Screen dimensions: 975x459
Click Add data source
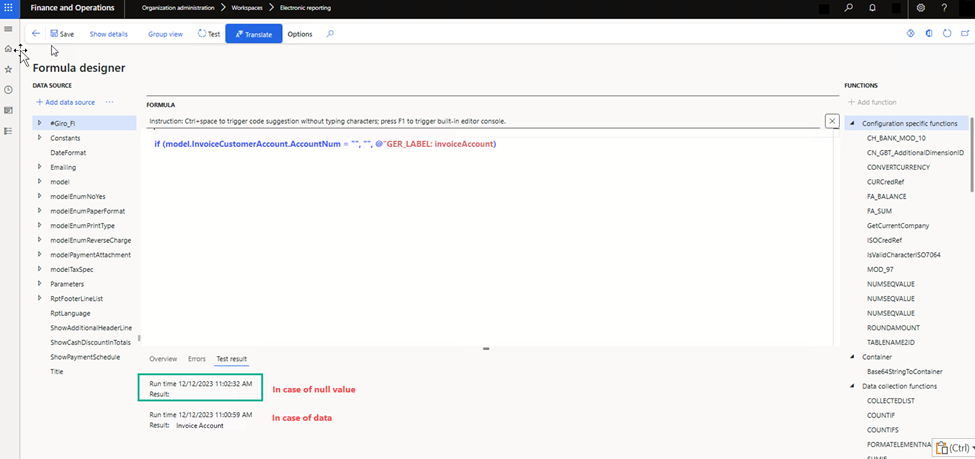pyautogui.click(x=65, y=102)
